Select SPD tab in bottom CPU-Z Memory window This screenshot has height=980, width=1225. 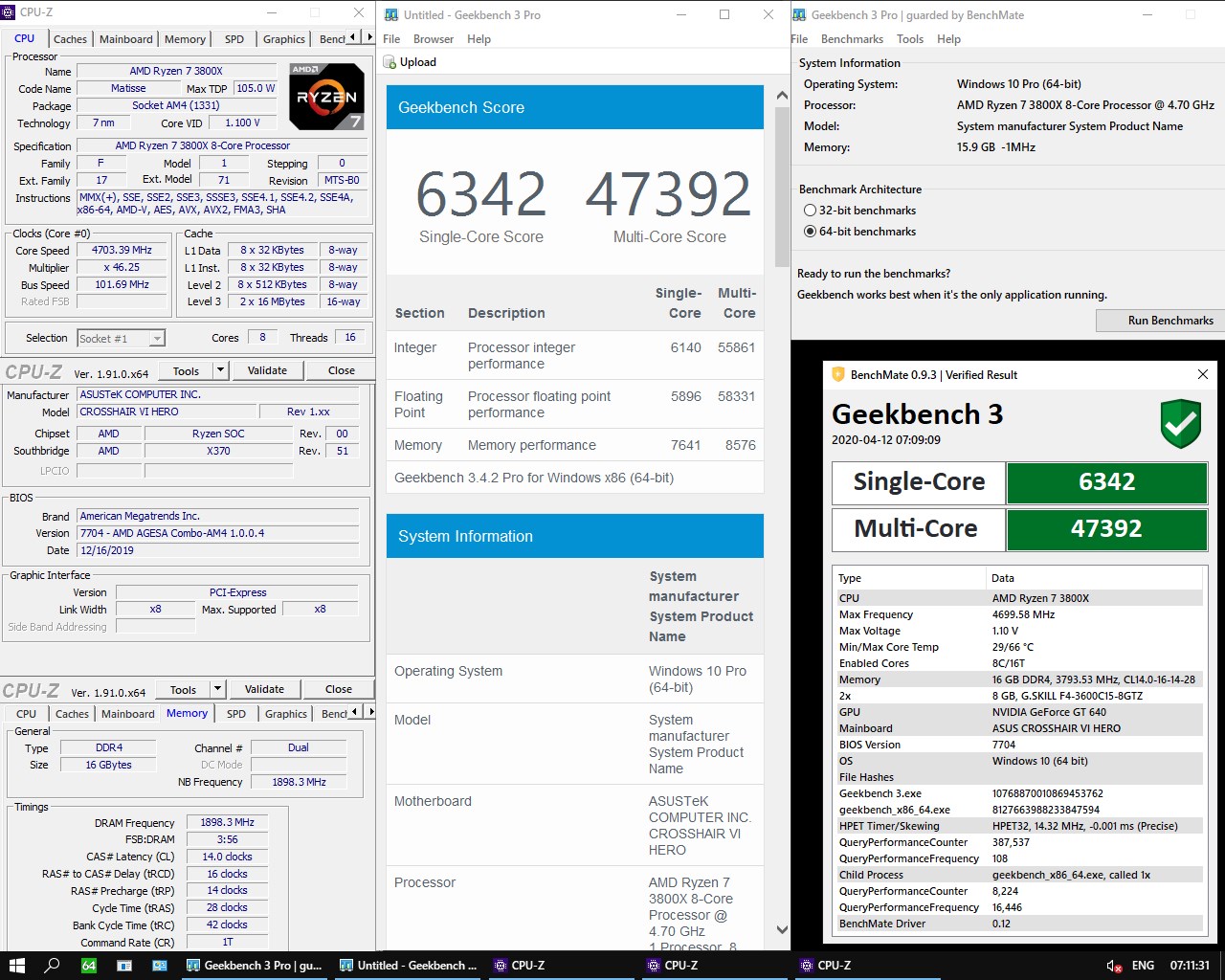click(236, 714)
